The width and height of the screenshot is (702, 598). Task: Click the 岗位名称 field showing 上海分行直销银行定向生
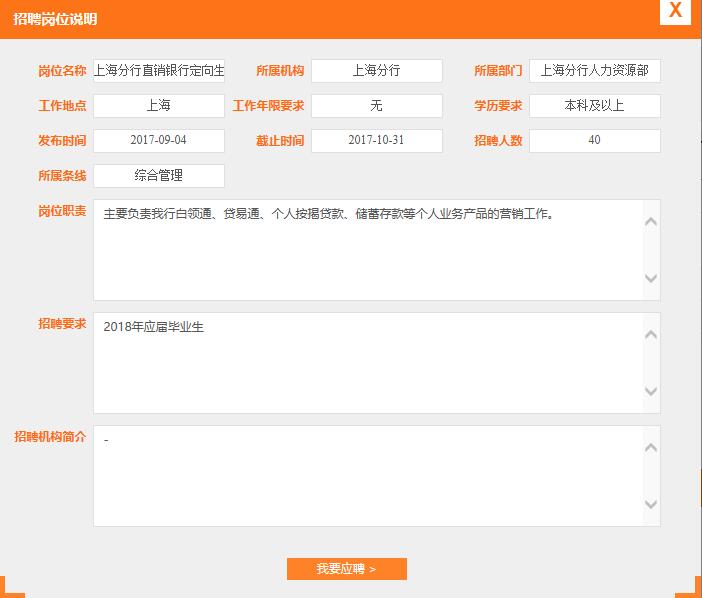[x=159, y=71]
